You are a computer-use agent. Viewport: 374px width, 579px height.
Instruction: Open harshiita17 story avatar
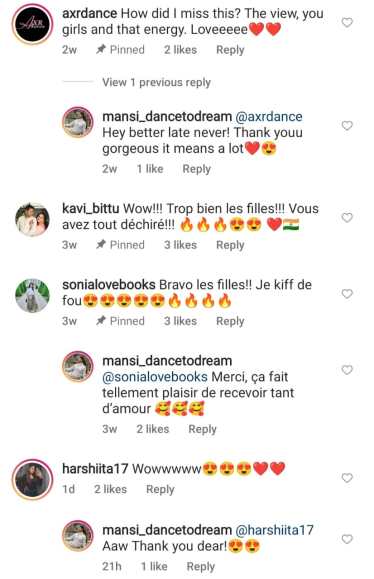(32, 479)
